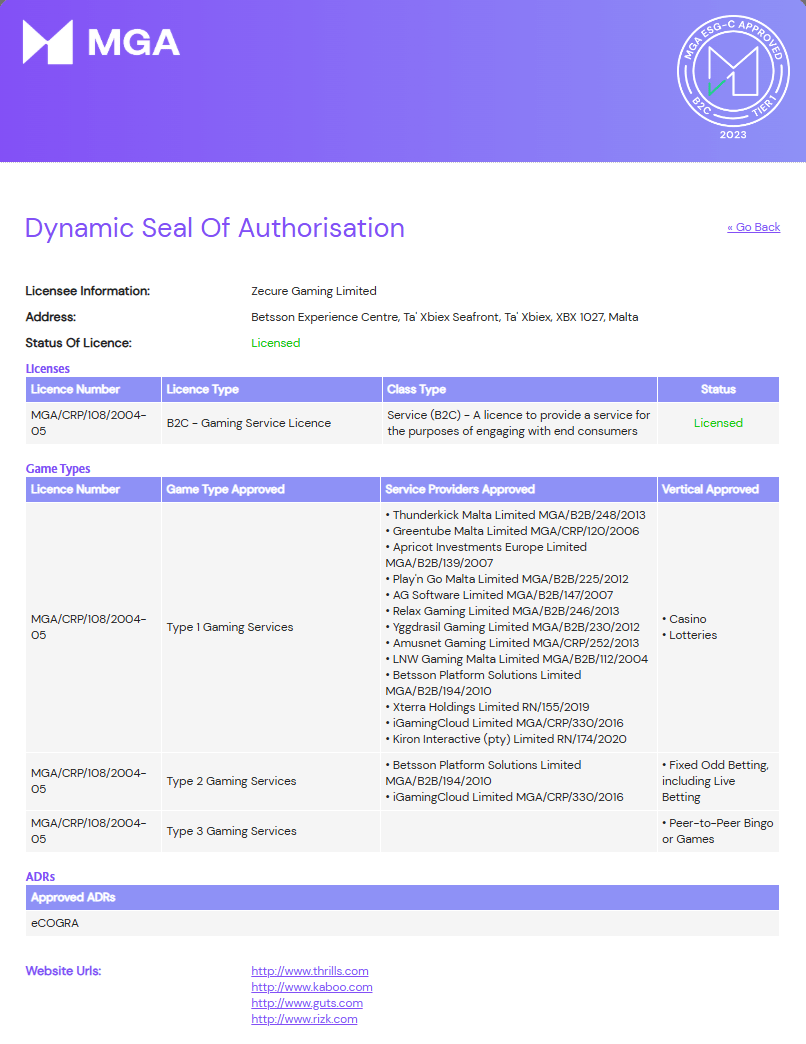
Task: Click the Dynamic Seal Of Authorisation heading
Action: [215, 228]
